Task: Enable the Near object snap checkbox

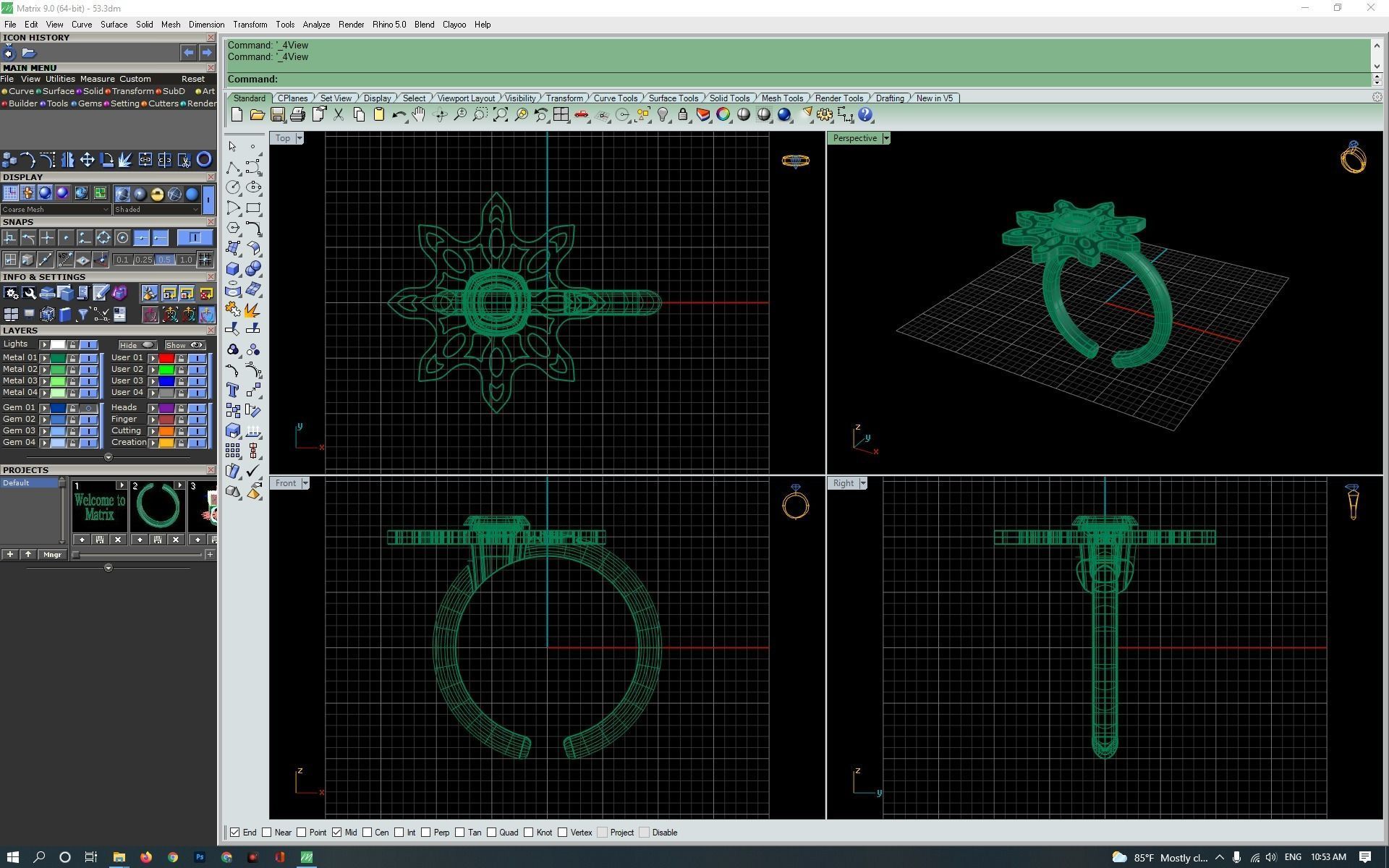Action: [267, 833]
